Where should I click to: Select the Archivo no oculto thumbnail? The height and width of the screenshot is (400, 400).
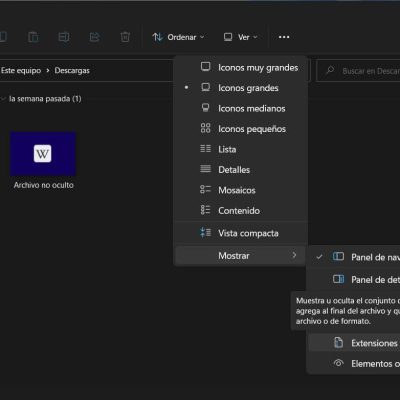[x=43, y=154]
